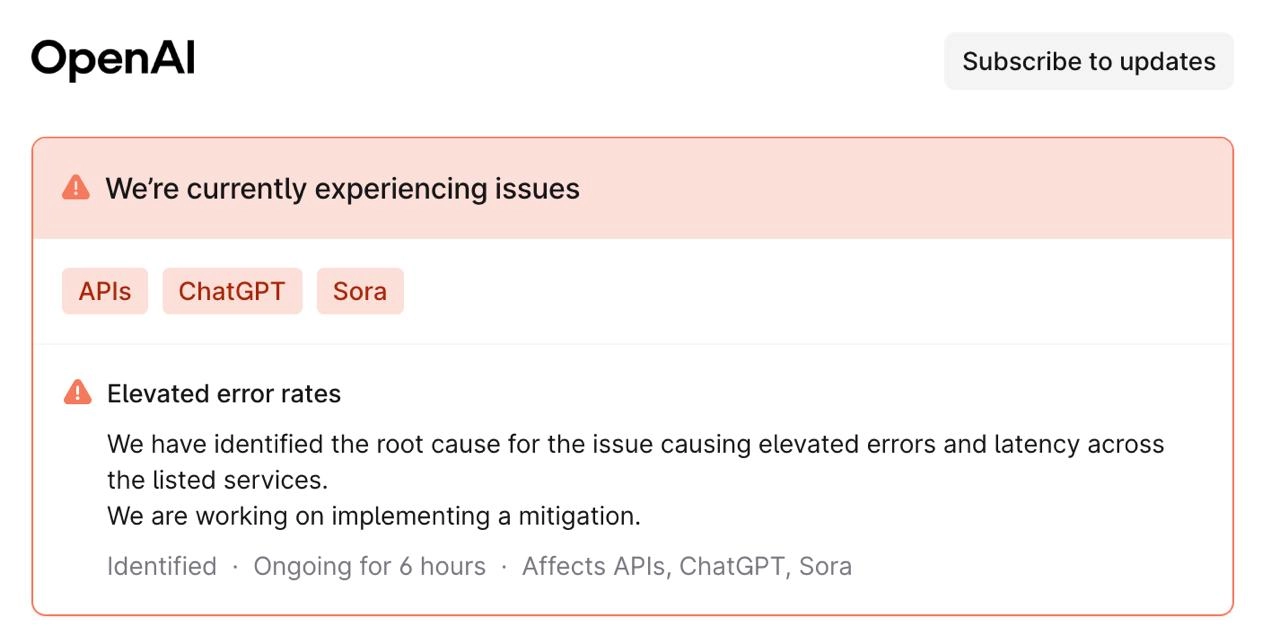Click the "We're currently experiencing issues" heading
Viewport: 1280px width, 636px height.
342,188
